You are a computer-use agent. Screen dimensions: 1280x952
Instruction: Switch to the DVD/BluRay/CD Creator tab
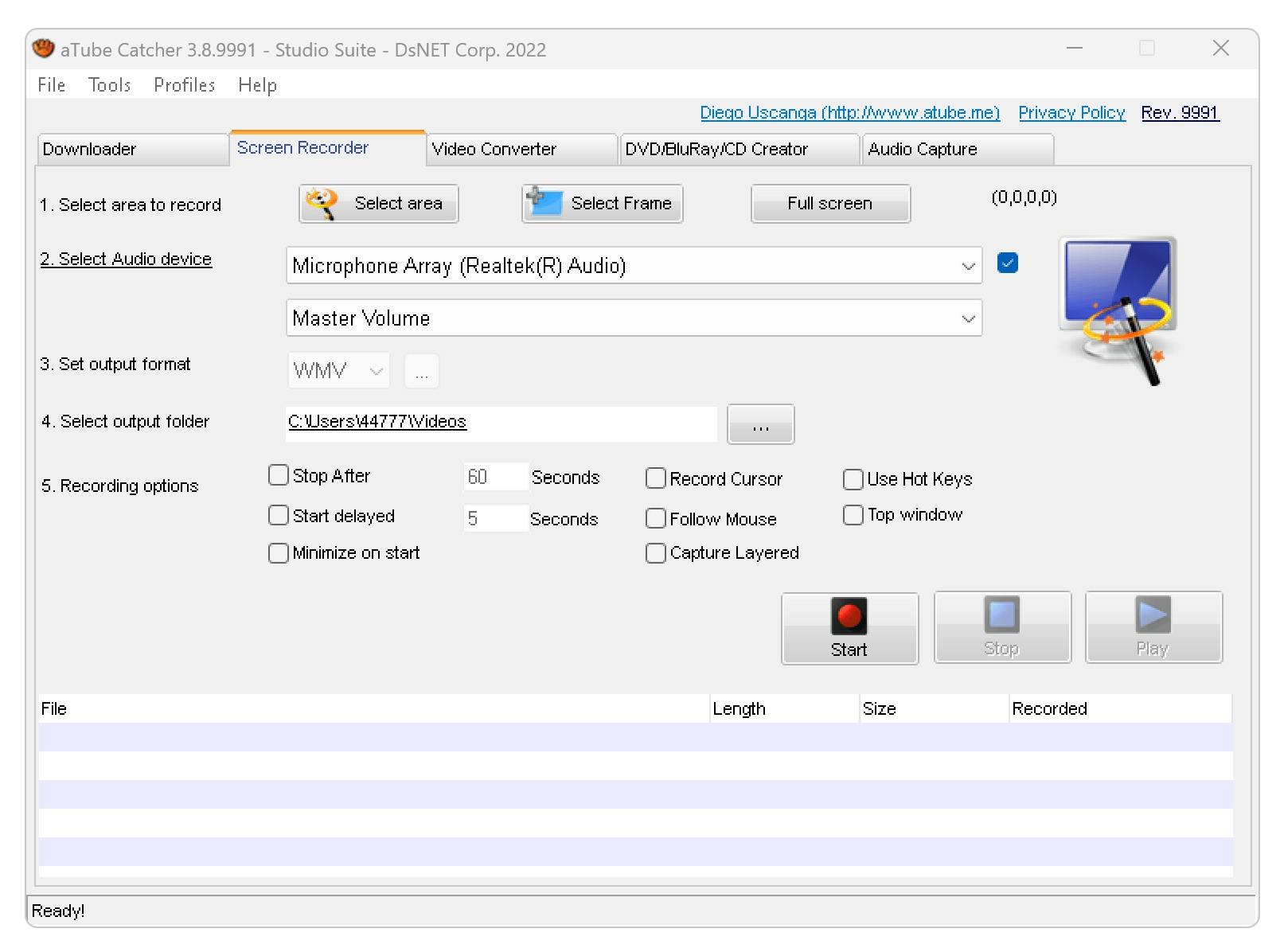[740, 150]
